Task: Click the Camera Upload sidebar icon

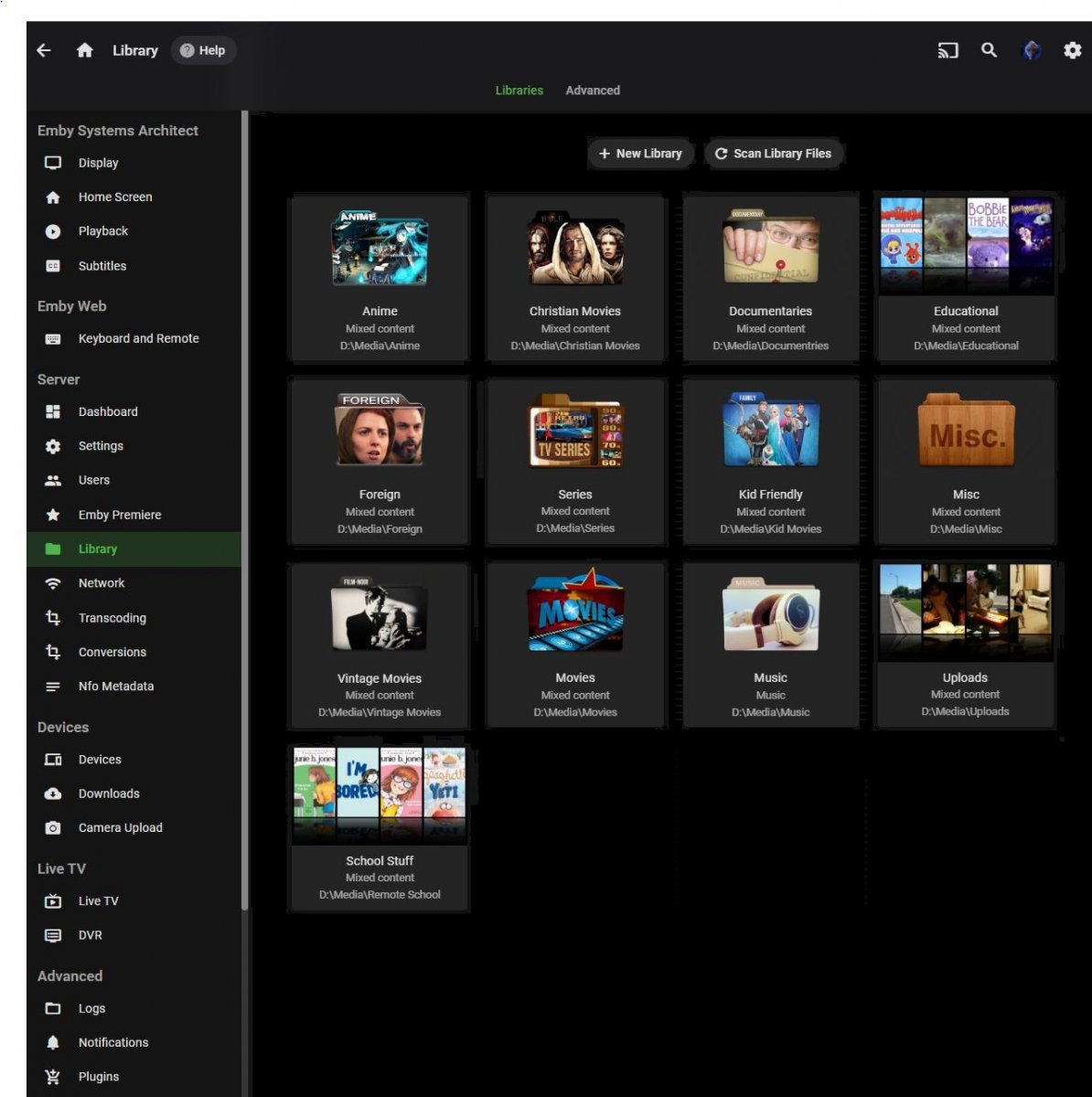Action: click(x=53, y=828)
